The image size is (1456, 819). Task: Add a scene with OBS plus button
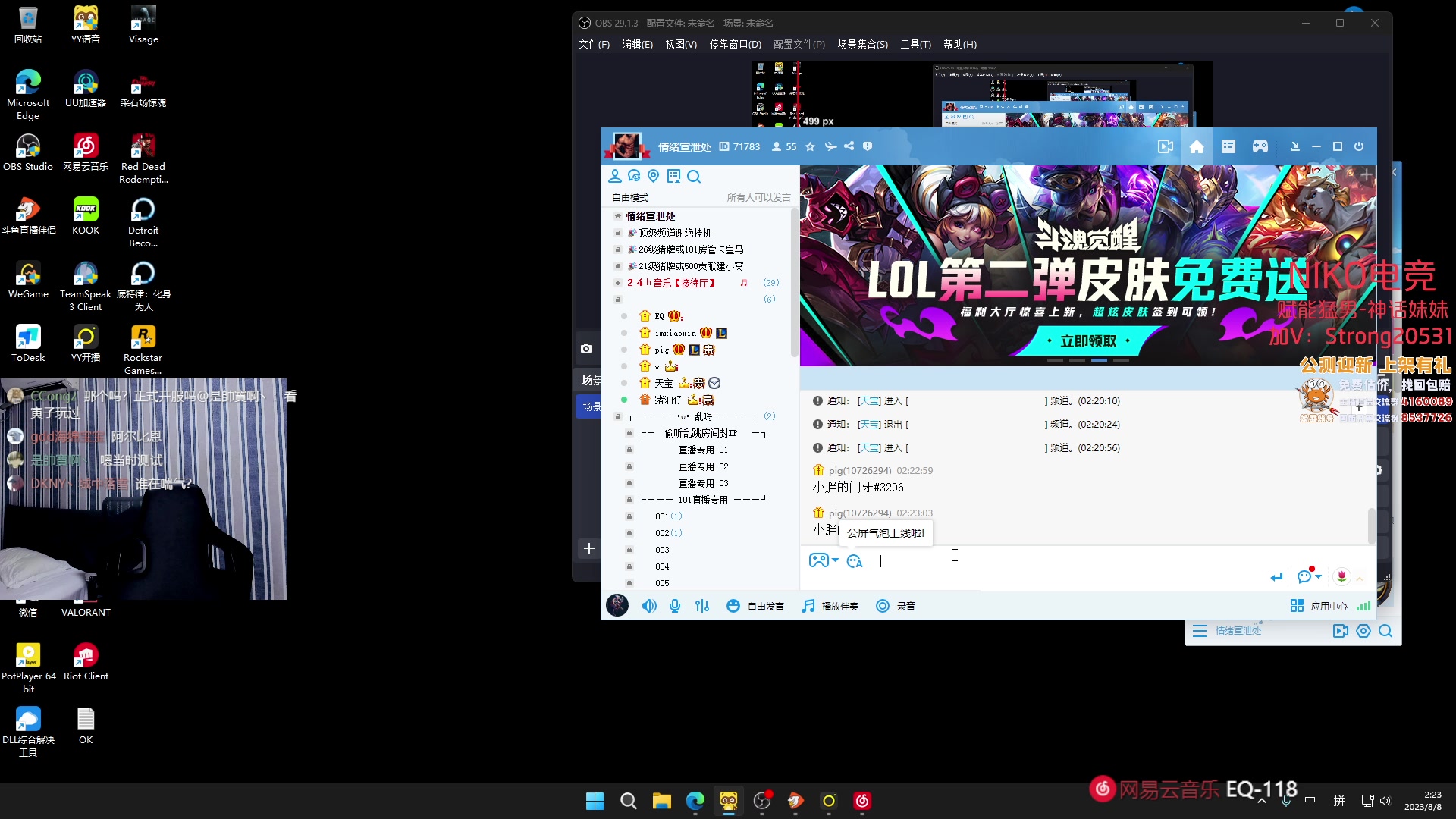pos(589,548)
